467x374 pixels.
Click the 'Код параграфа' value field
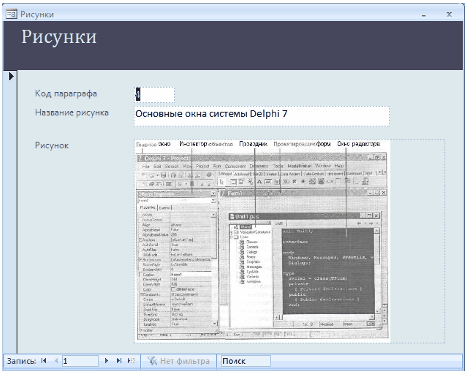pyautogui.click(x=154, y=95)
